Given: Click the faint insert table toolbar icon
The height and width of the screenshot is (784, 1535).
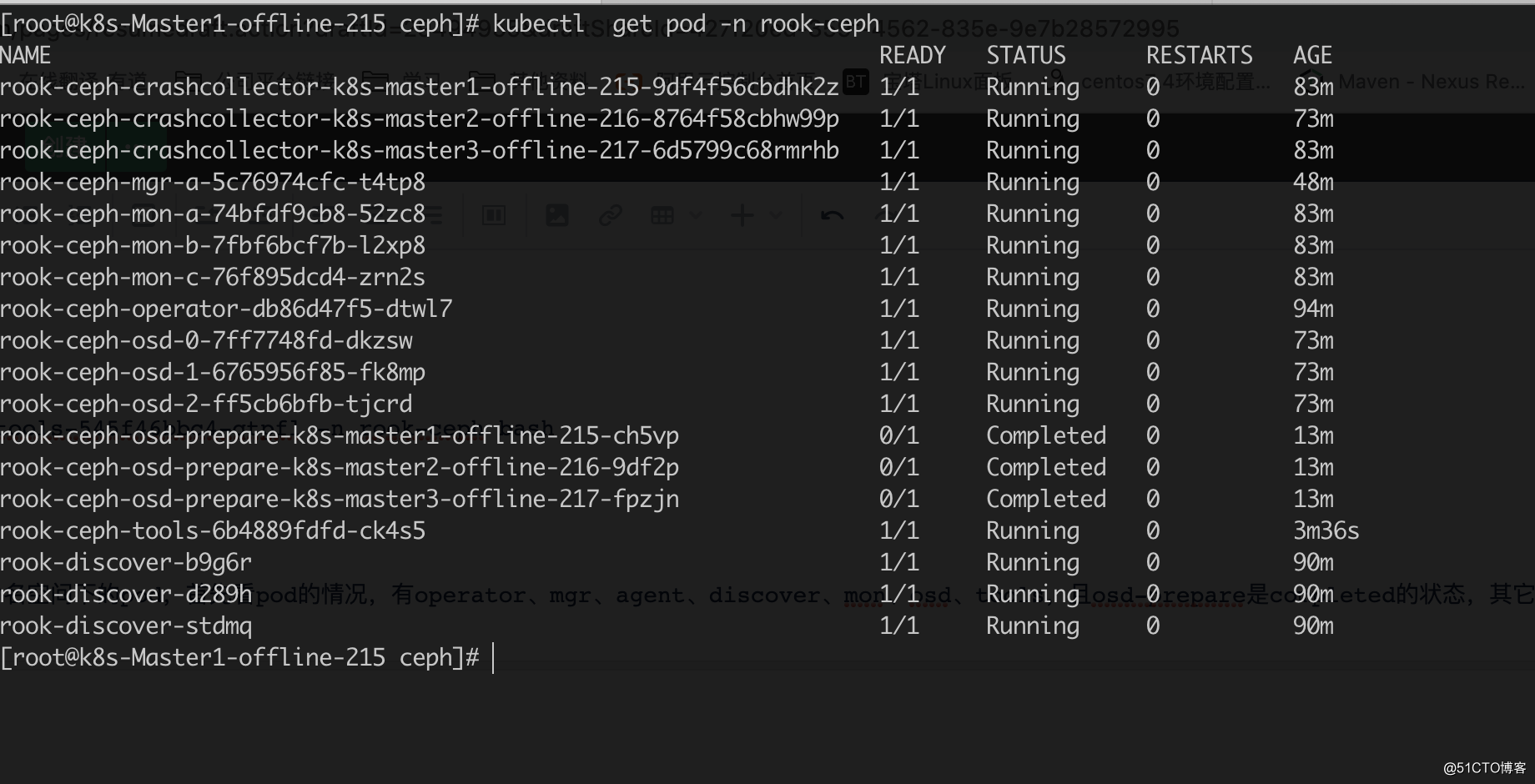Looking at the screenshot, I should (662, 216).
